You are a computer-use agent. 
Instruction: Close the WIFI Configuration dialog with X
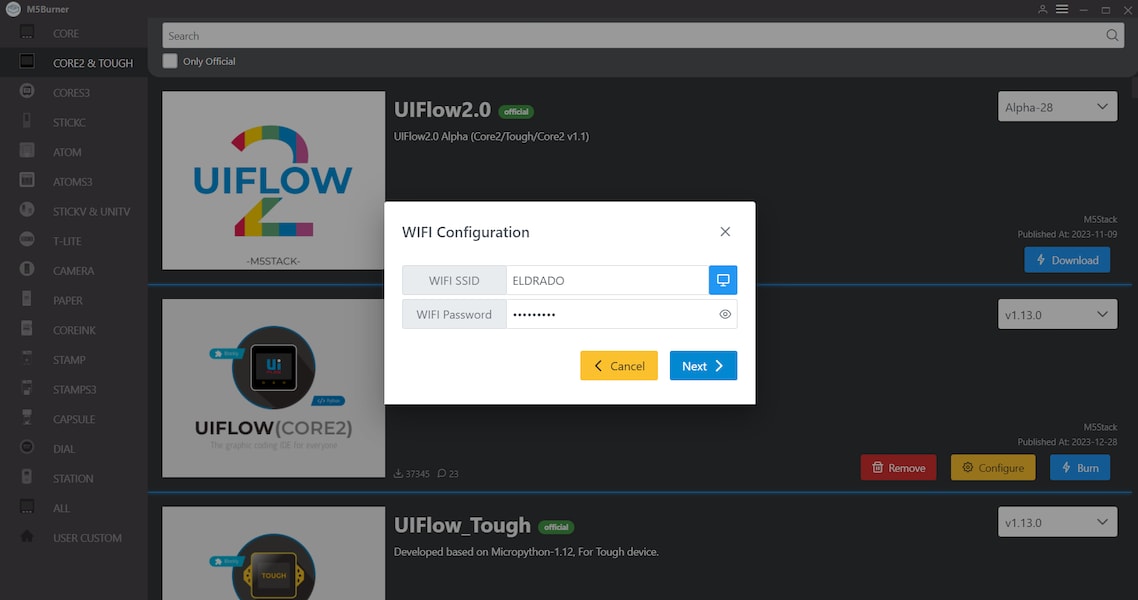[x=725, y=231]
